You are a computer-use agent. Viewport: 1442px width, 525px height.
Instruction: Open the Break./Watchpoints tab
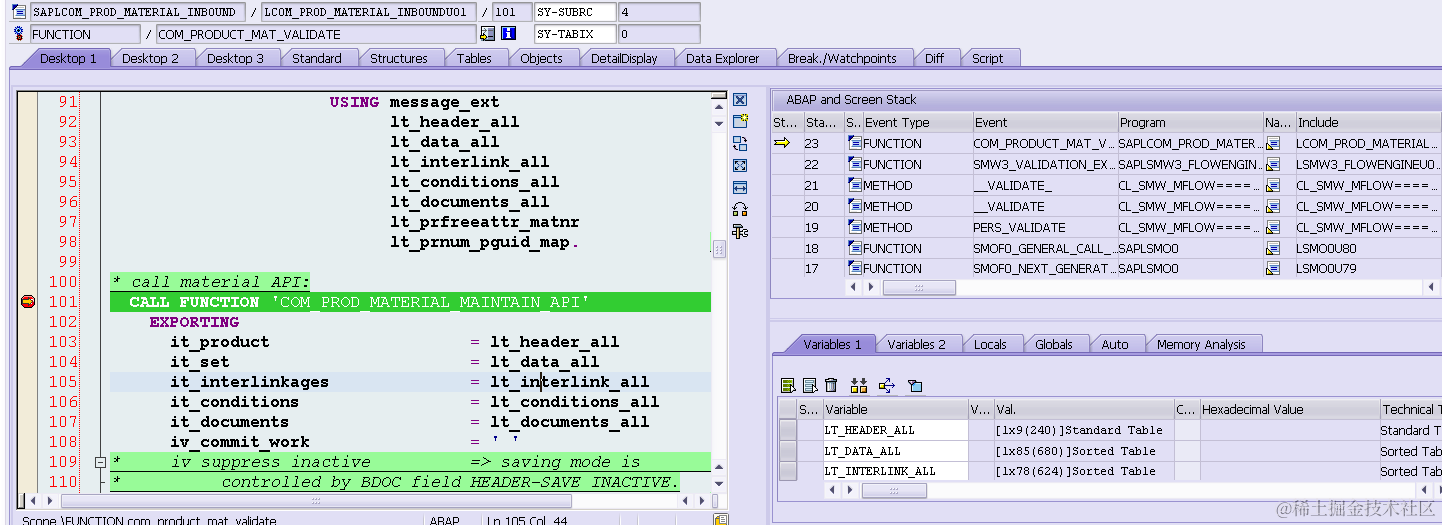point(842,58)
